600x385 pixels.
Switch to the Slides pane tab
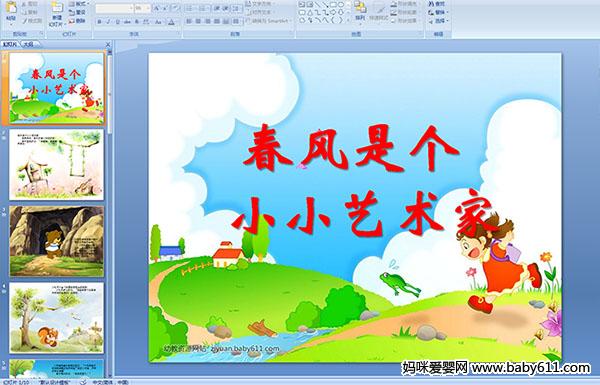[10, 44]
